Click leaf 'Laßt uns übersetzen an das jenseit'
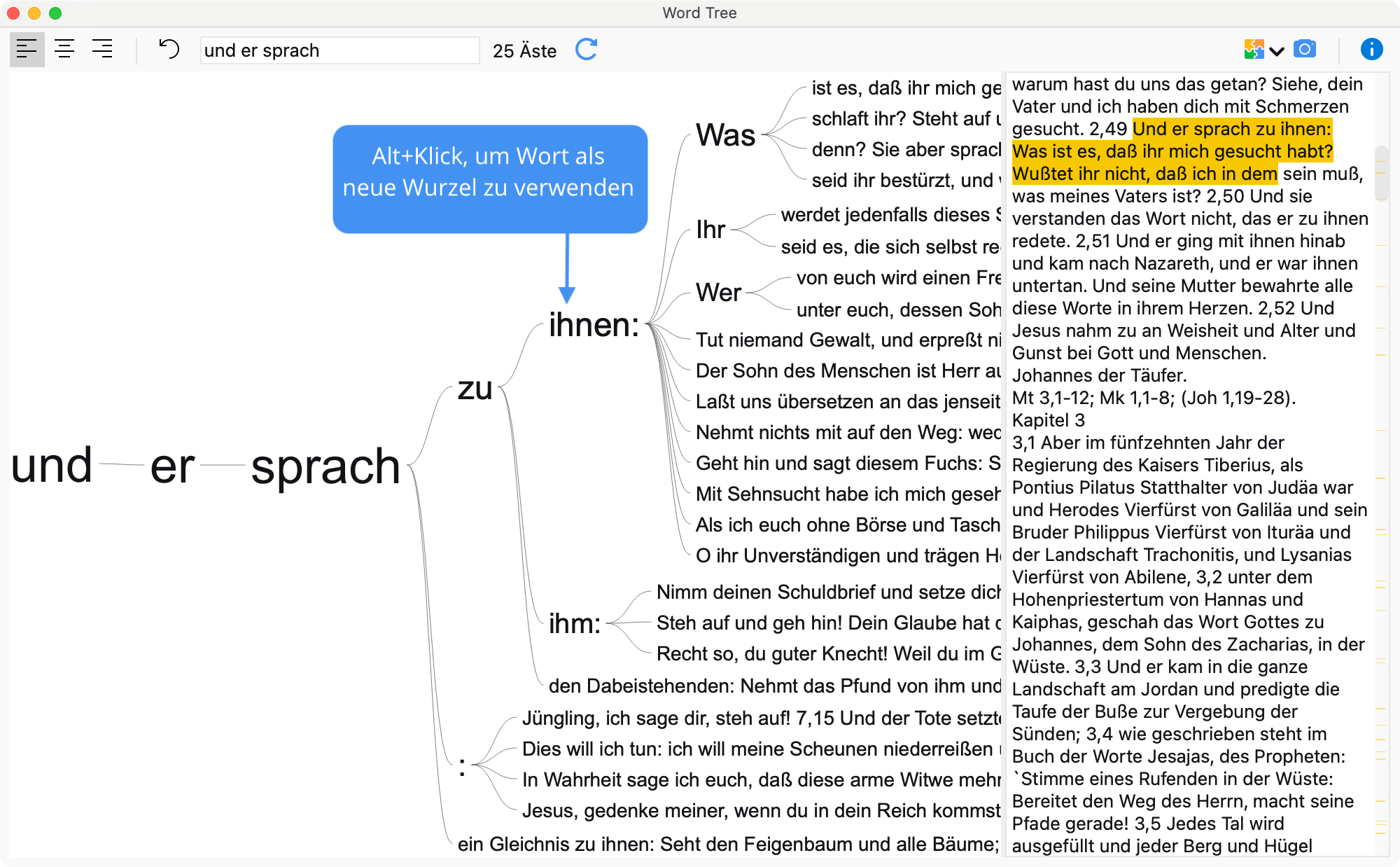 (x=848, y=402)
